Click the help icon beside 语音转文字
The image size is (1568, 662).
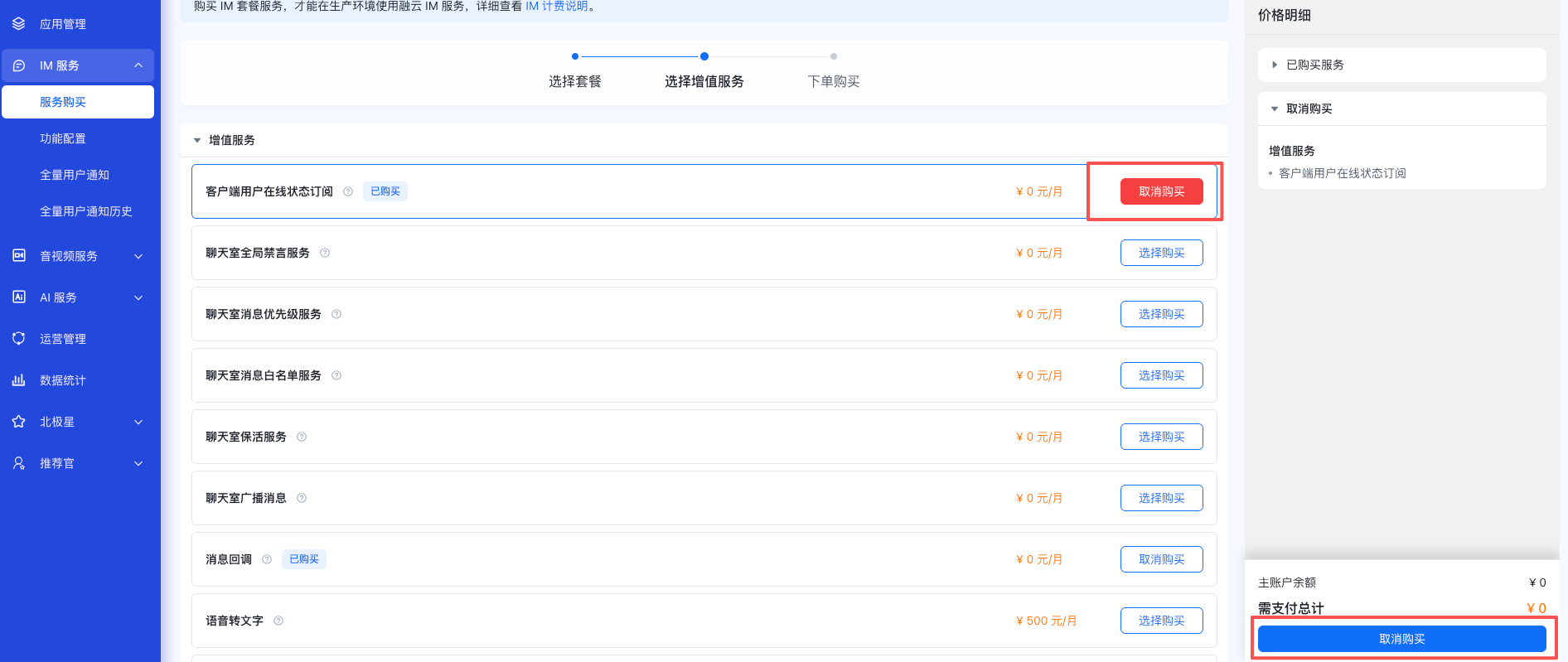tap(278, 621)
